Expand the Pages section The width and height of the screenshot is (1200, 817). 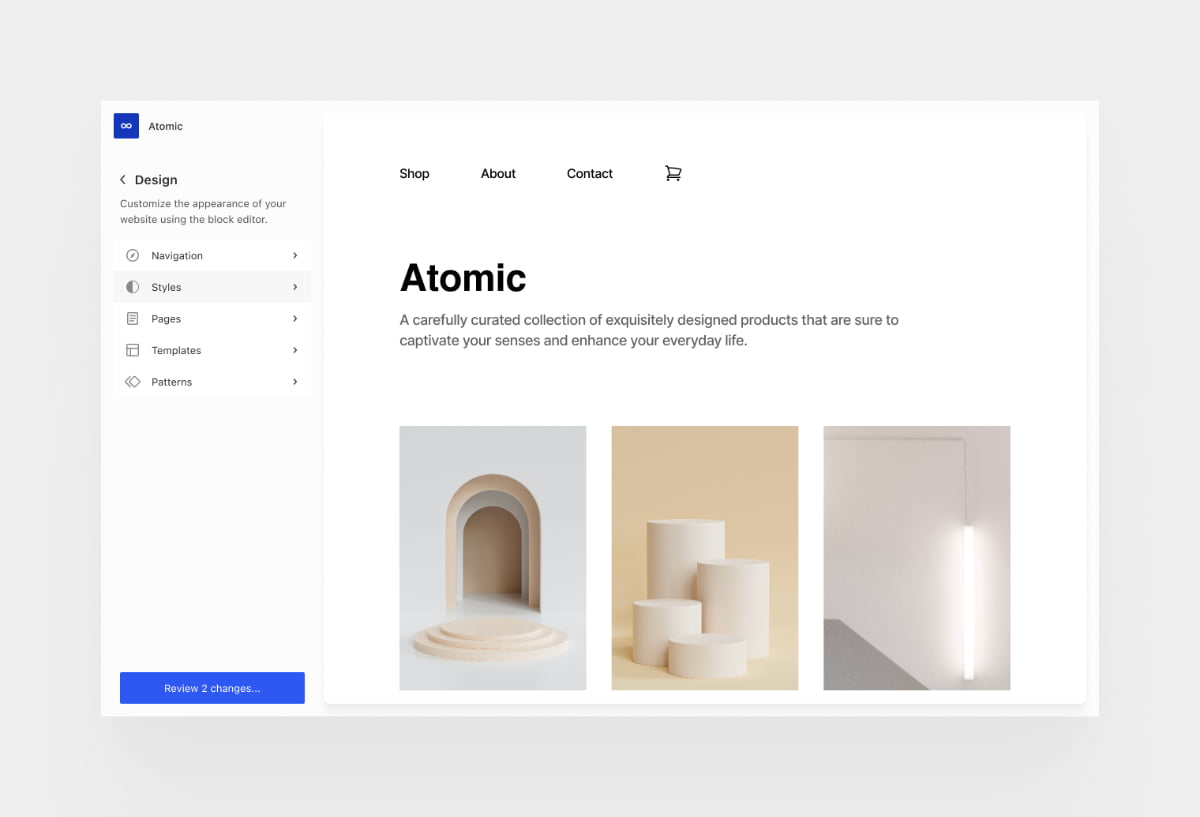pyautogui.click(x=294, y=318)
